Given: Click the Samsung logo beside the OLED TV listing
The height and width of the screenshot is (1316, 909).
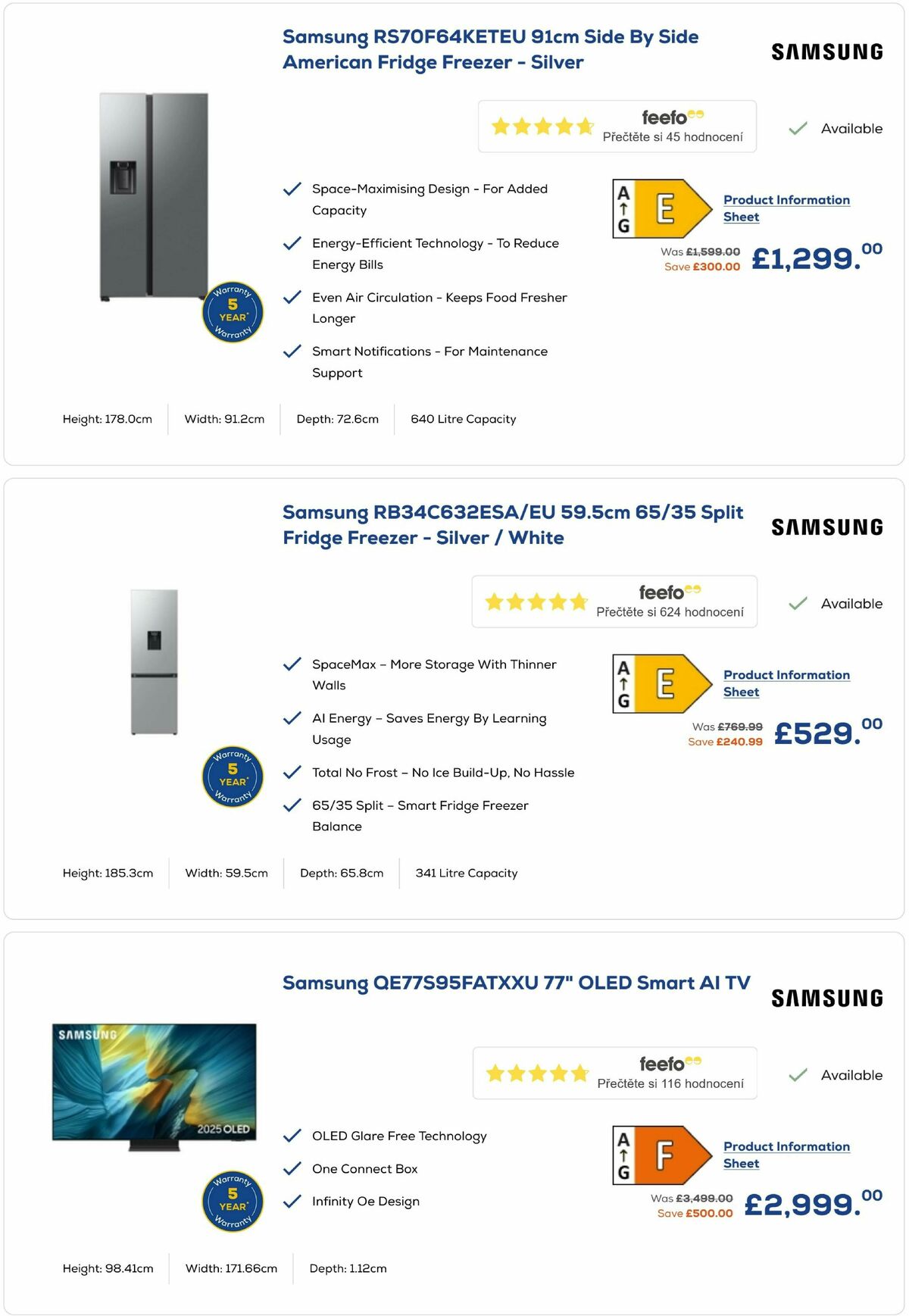Looking at the screenshot, I should pyautogui.click(x=826, y=999).
